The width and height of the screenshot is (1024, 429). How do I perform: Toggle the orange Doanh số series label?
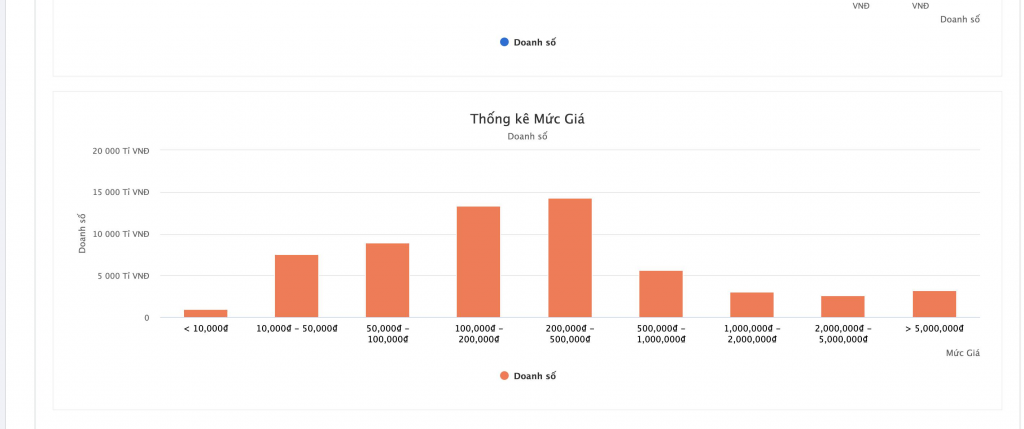(x=535, y=376)
